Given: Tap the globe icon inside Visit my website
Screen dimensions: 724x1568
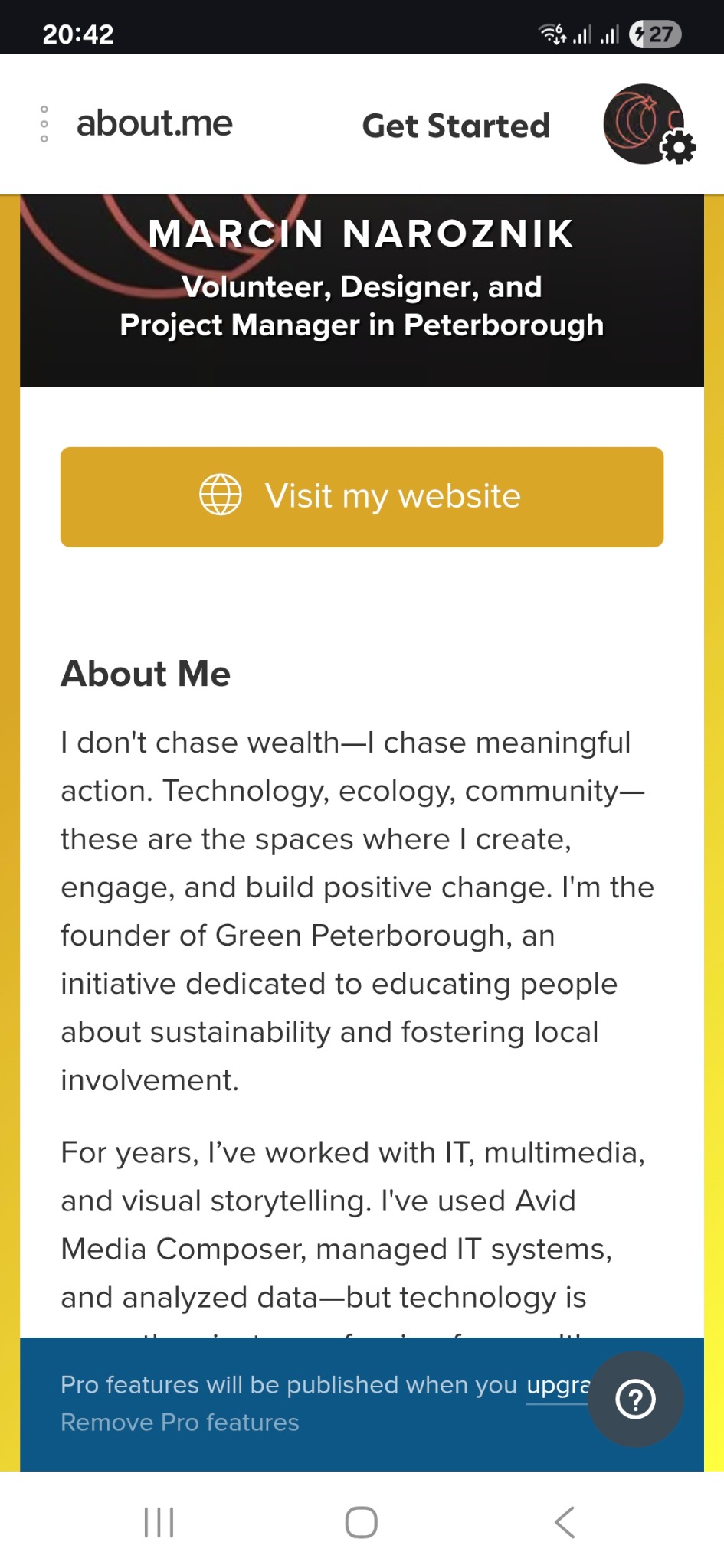Looking at the screenshot, I should tap(221, 495).
